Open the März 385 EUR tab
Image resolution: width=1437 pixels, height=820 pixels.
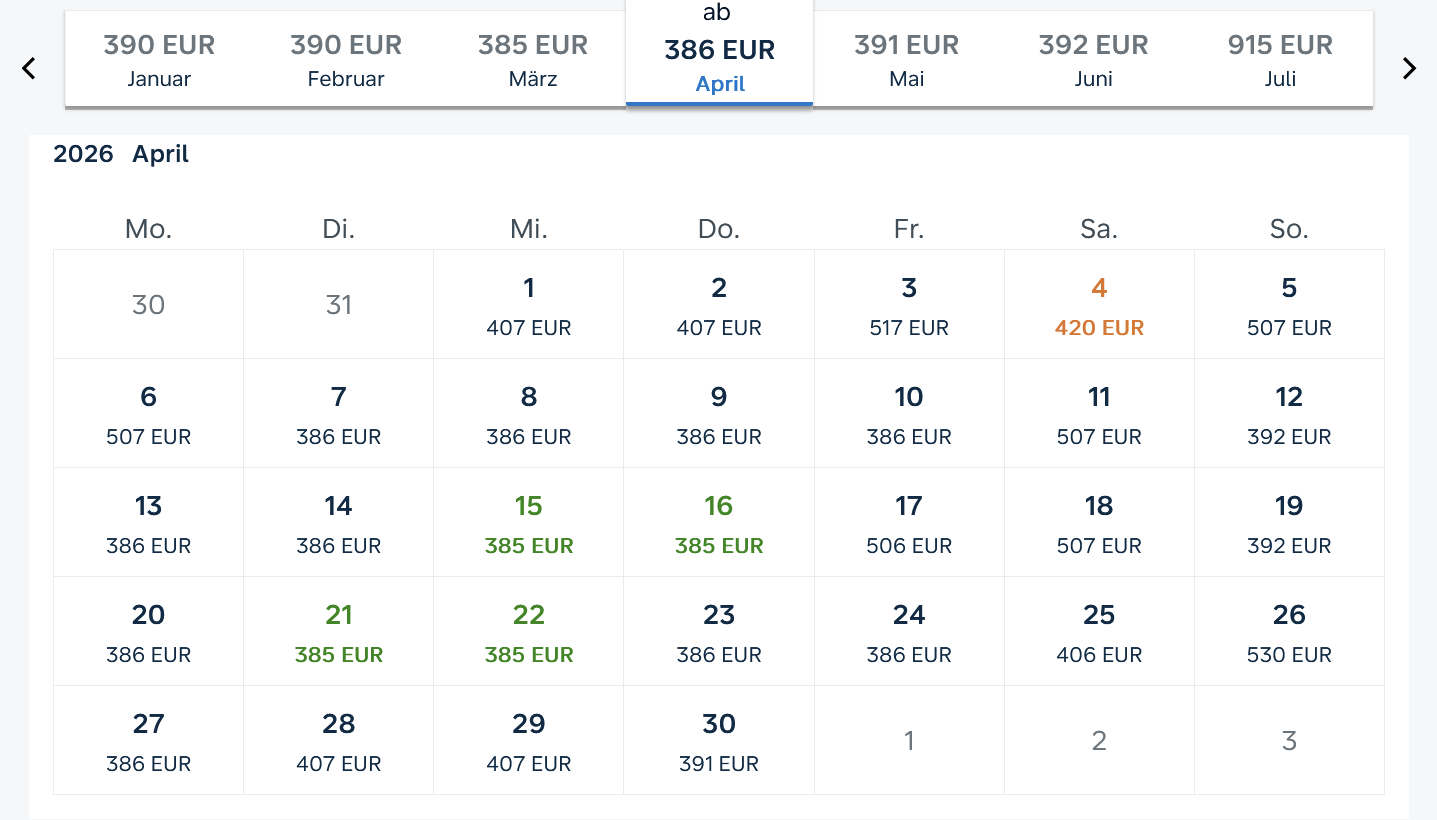coord(532,59)
